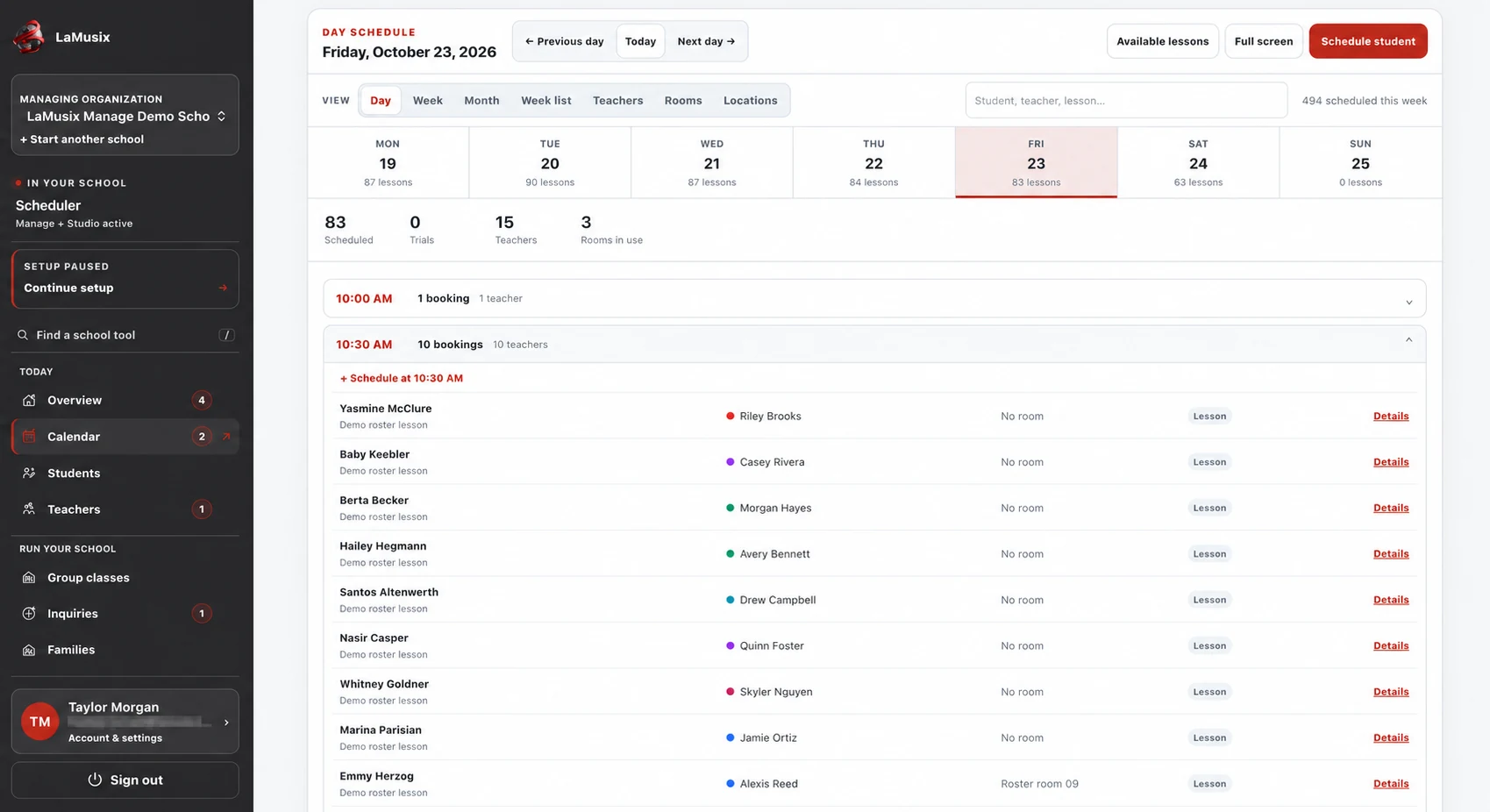Switch to the Week view tab
1490x812 pixels.
coord(427,100)
